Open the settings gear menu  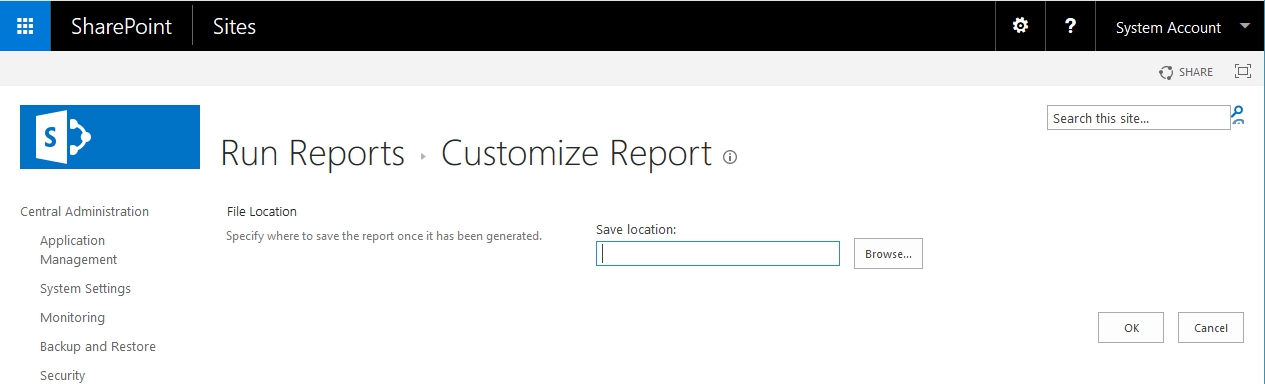coord(1020,26)
